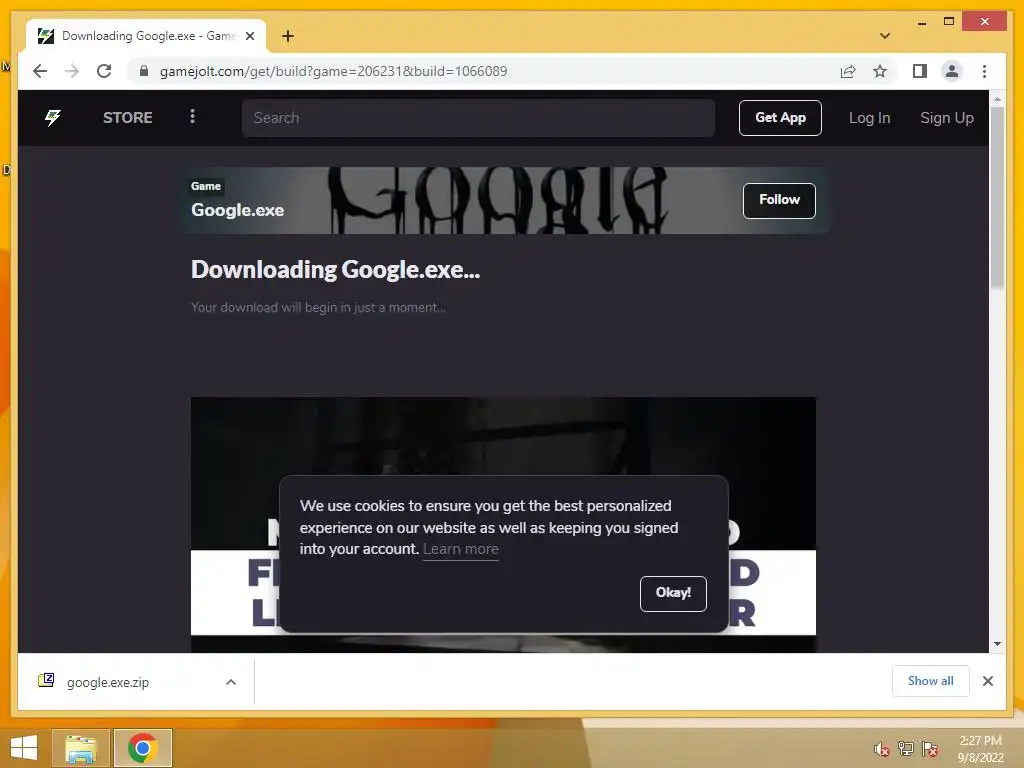Click the Get App button
1024x768 pixels.
[780, 118]
